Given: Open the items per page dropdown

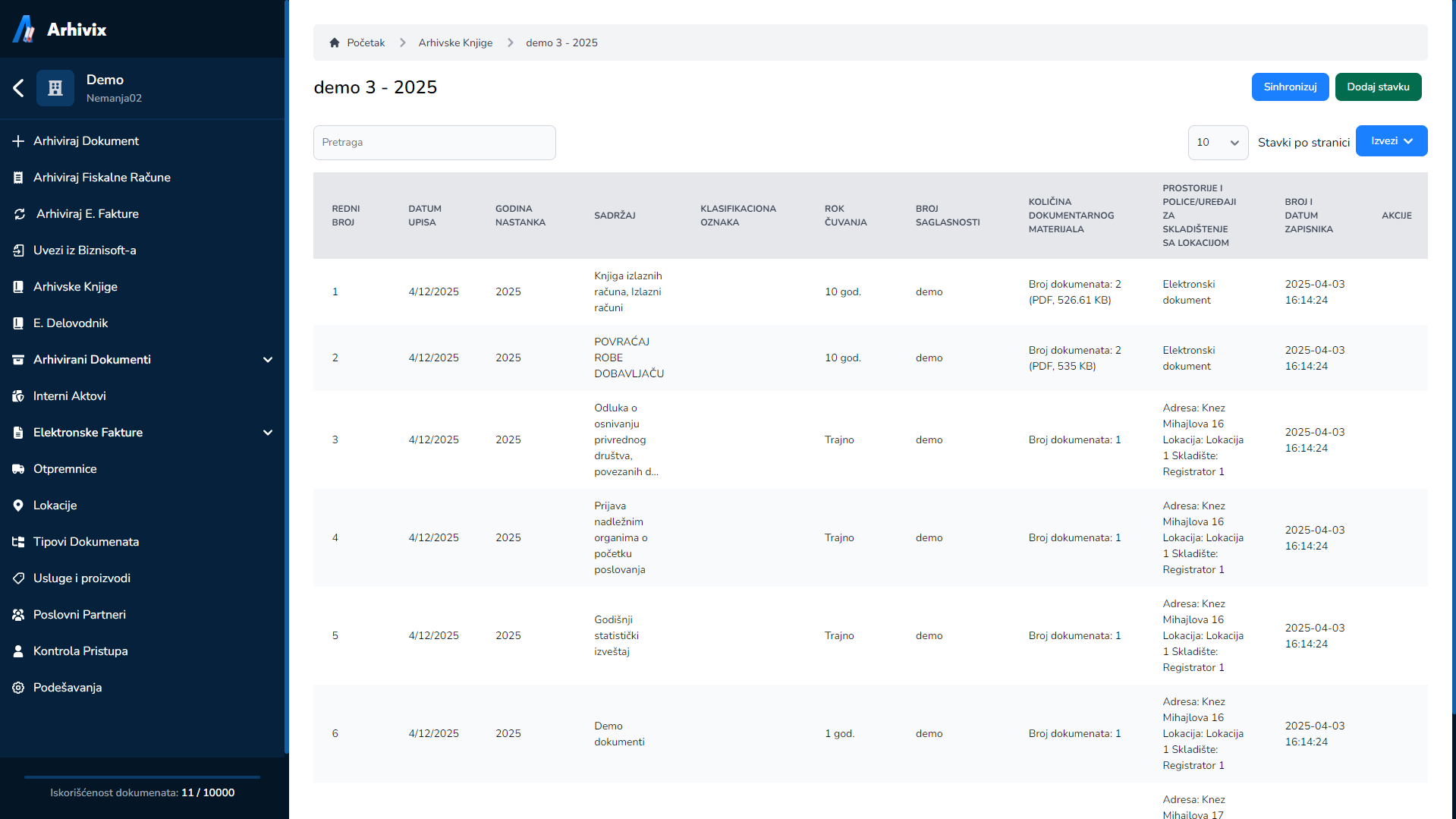Looking at the screenshot, I should (x=1217, y=143).
